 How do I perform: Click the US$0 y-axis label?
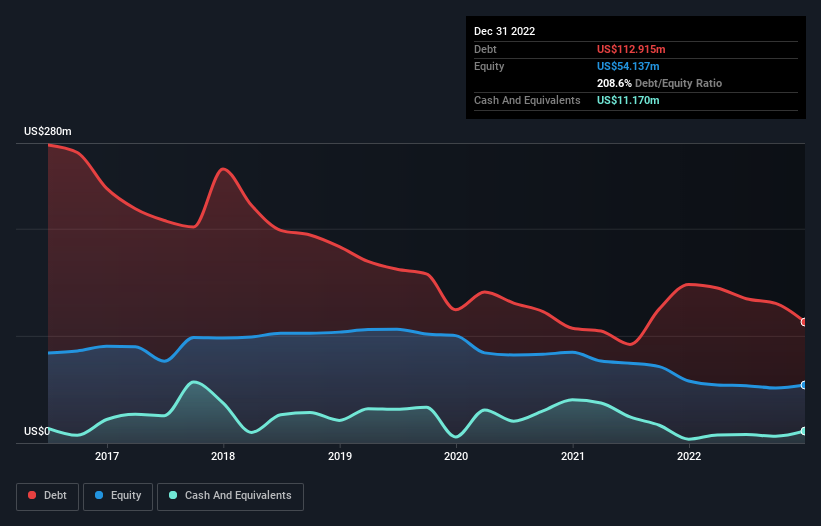pos(37,431)
